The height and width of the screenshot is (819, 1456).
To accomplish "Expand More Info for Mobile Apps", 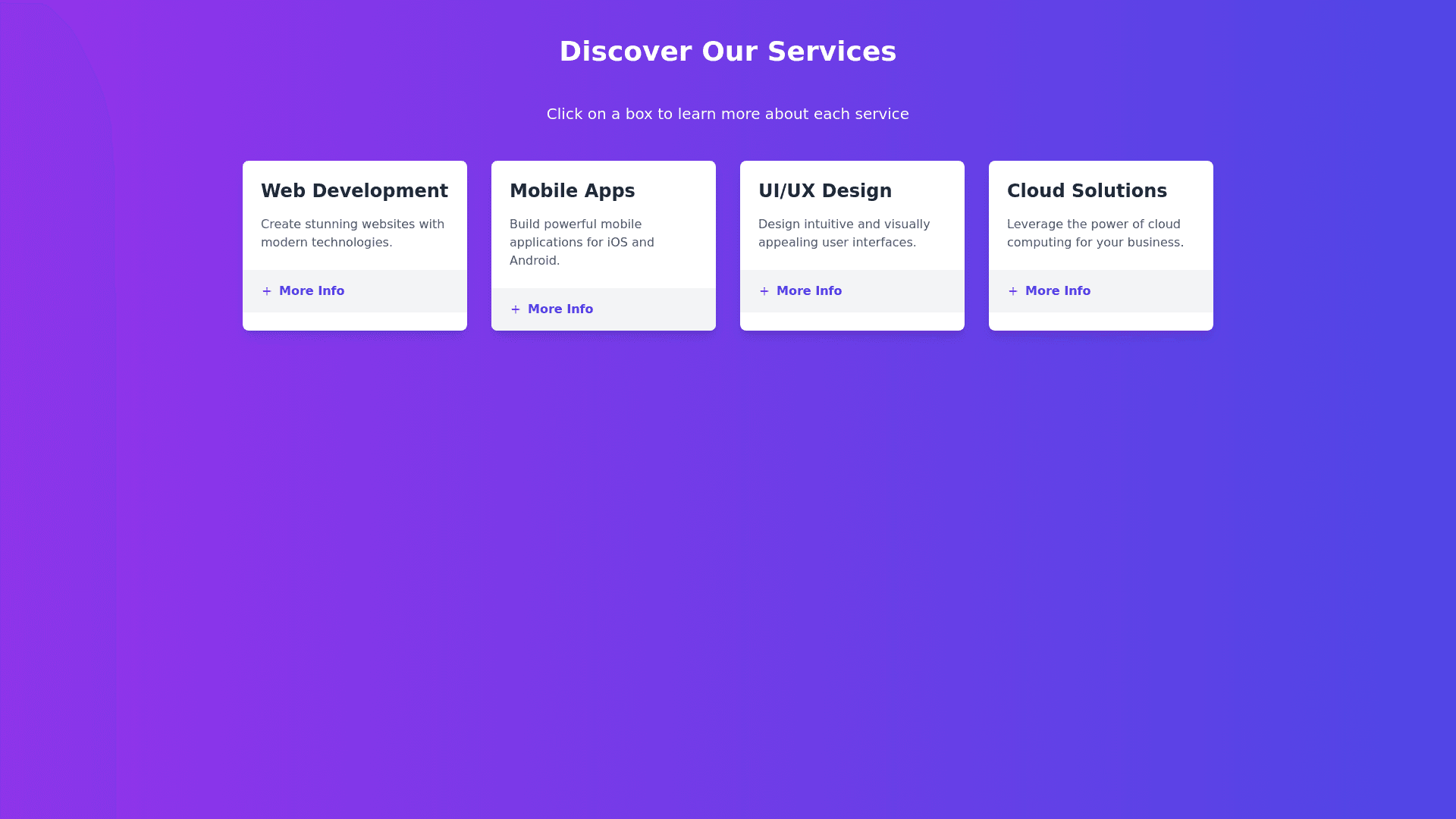I will point(560,309).
